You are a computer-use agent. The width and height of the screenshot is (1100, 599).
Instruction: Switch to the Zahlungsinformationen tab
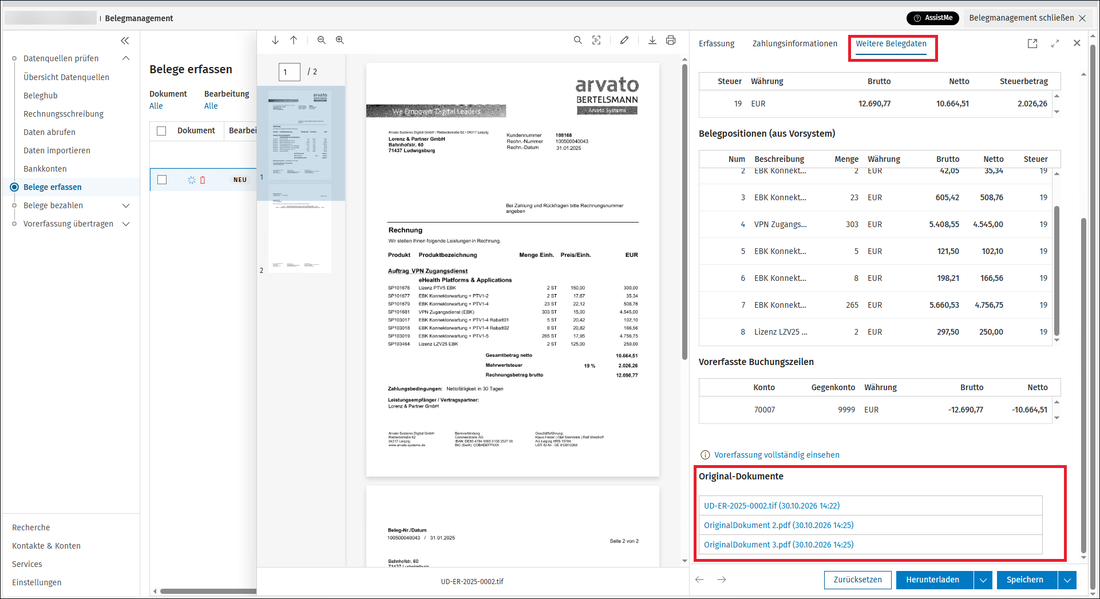(795, 43)
